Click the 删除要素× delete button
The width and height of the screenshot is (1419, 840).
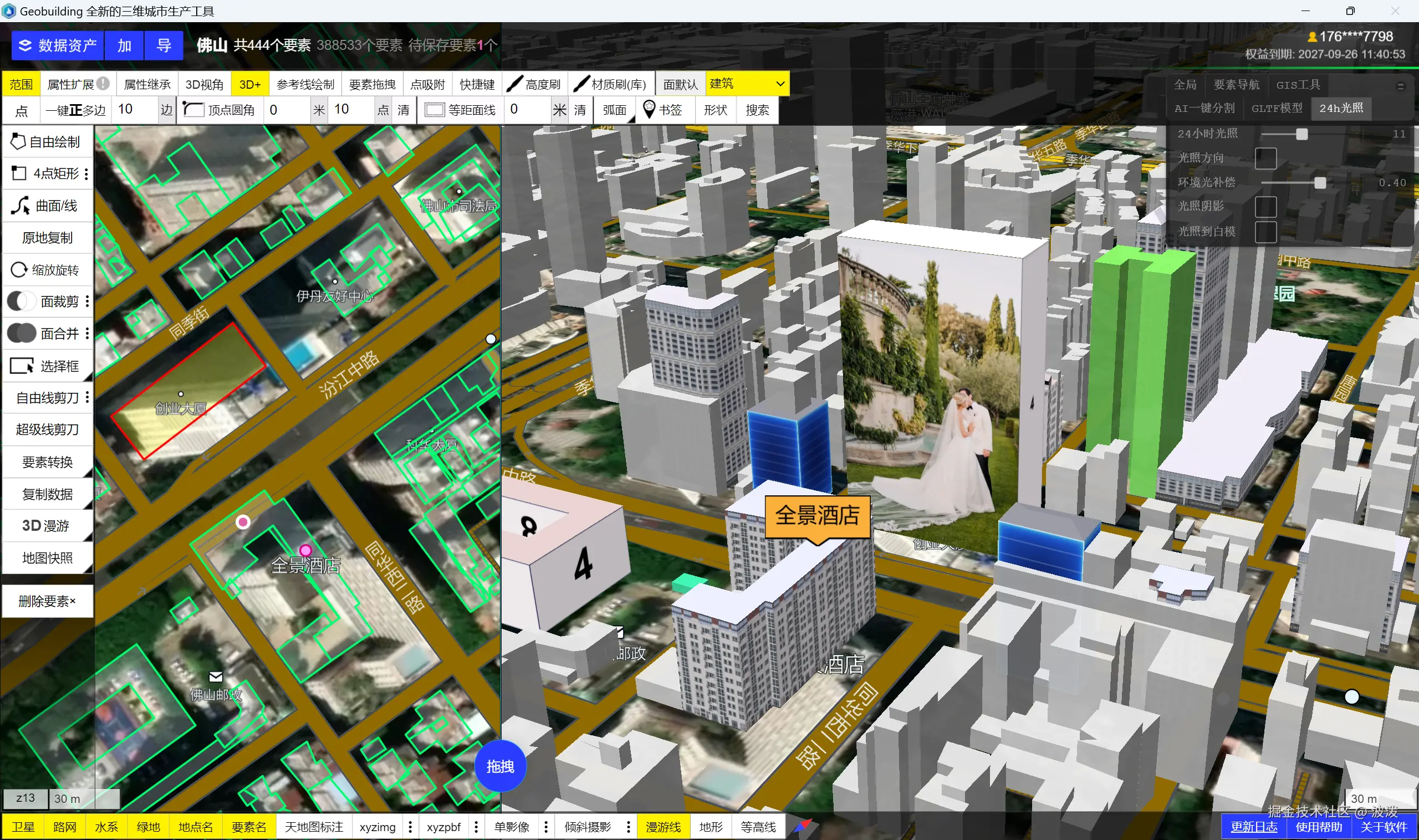tap(48, 601)
